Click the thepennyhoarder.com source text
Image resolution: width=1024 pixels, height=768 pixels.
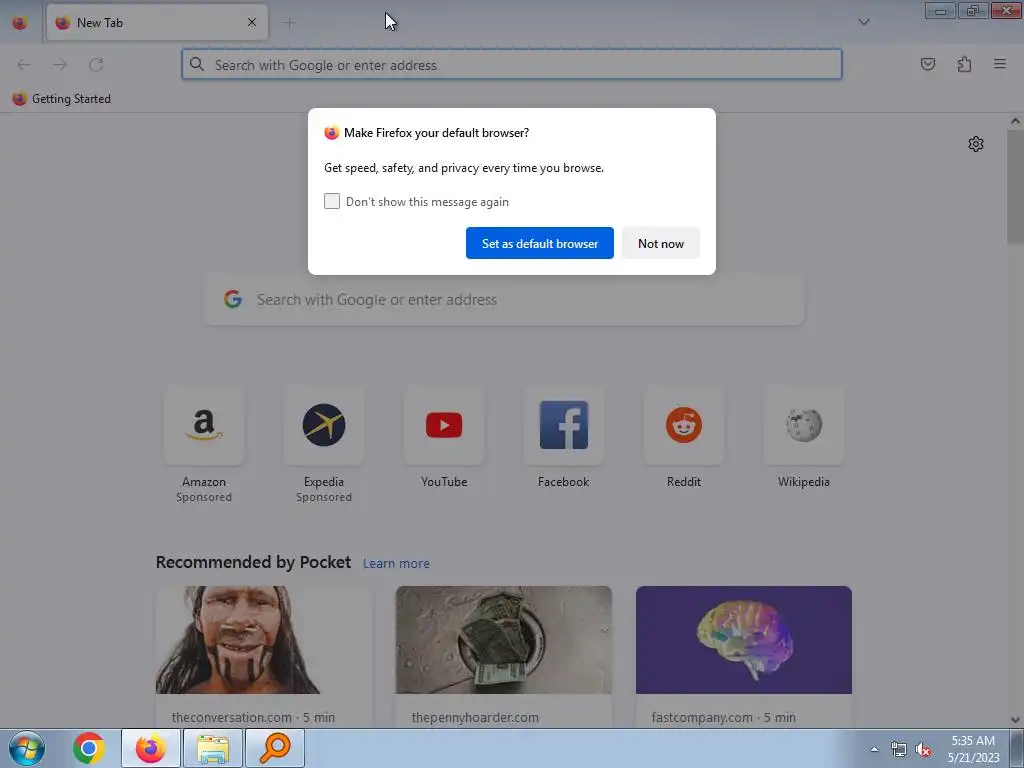pos(475,717)
